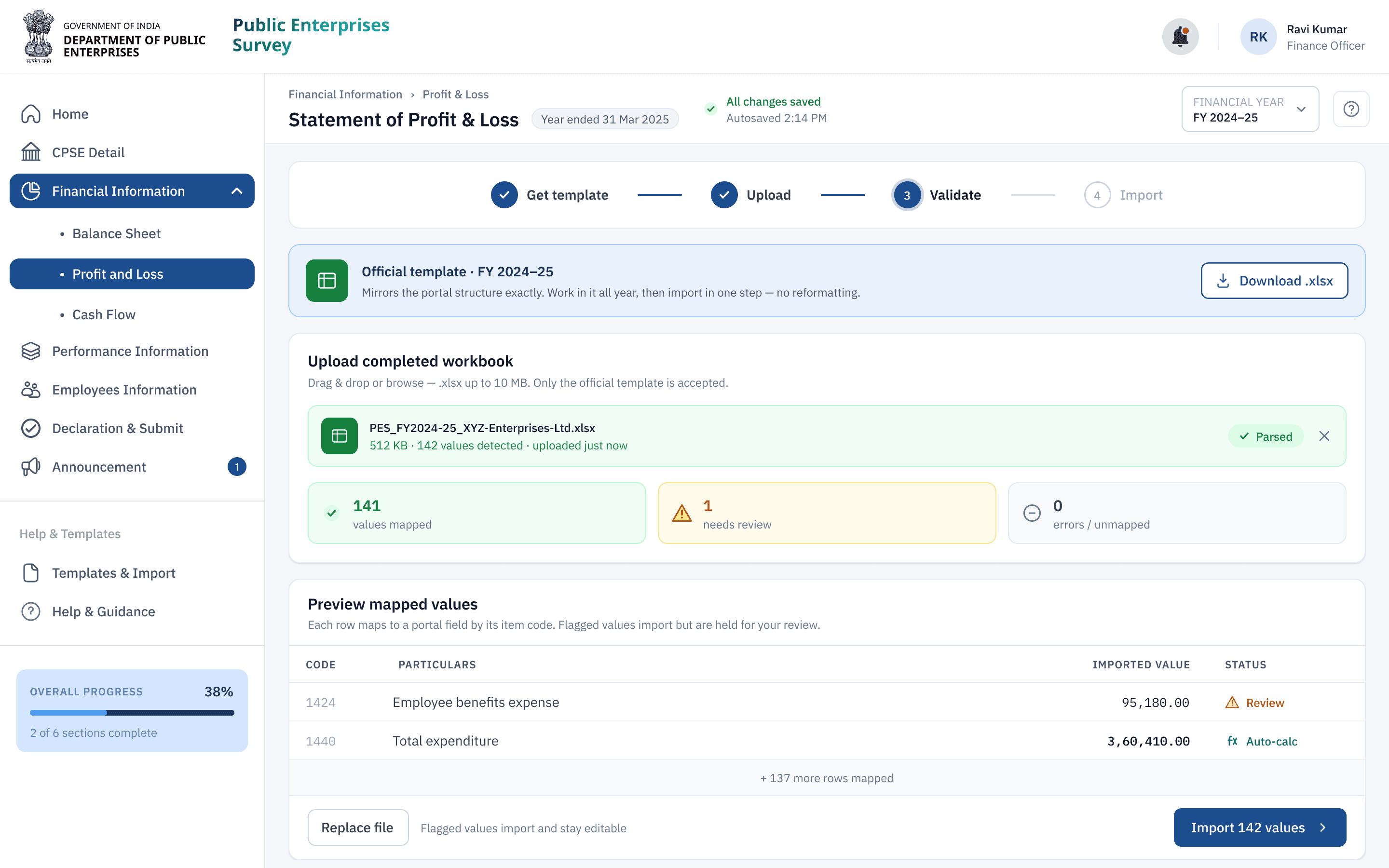
Task: Click the Ravi Kumar user name
Action: 1317,29
